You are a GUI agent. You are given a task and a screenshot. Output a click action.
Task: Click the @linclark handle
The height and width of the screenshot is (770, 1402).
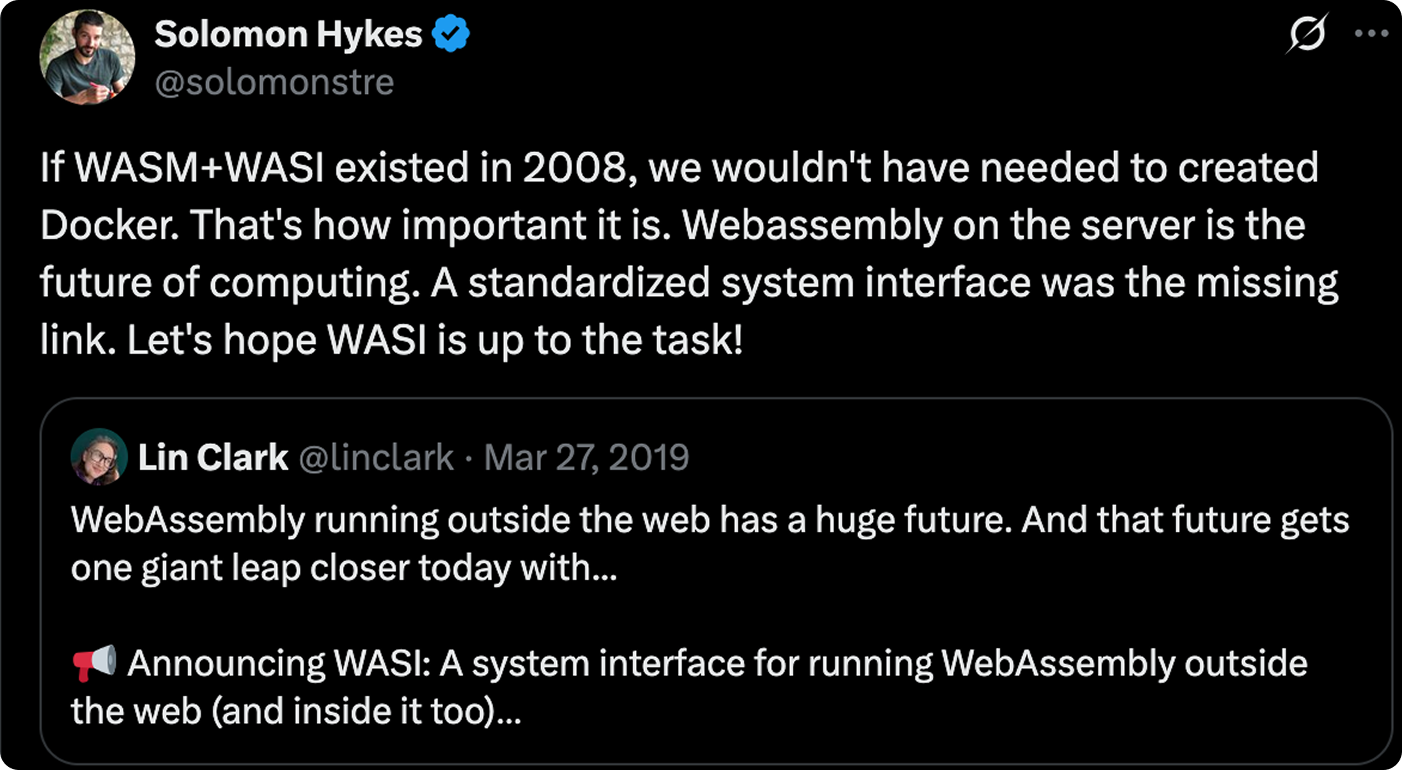click(x=379, y=458)
